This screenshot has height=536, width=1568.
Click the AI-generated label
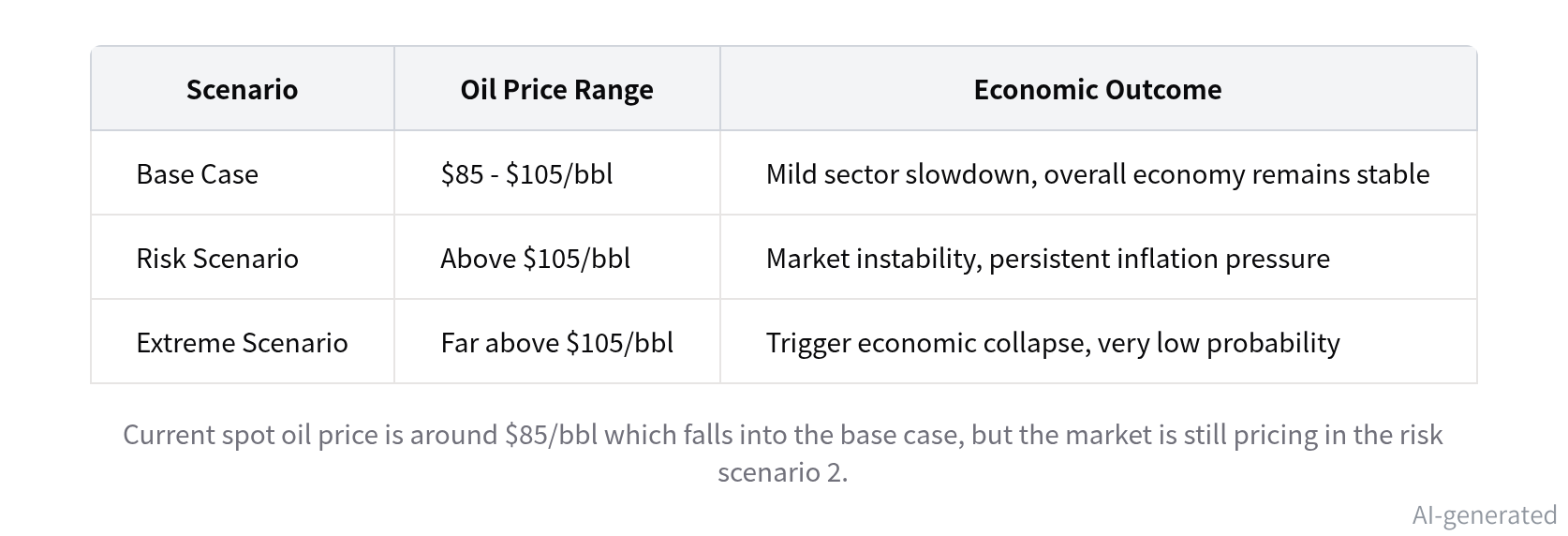click(x=1485, y=514)
